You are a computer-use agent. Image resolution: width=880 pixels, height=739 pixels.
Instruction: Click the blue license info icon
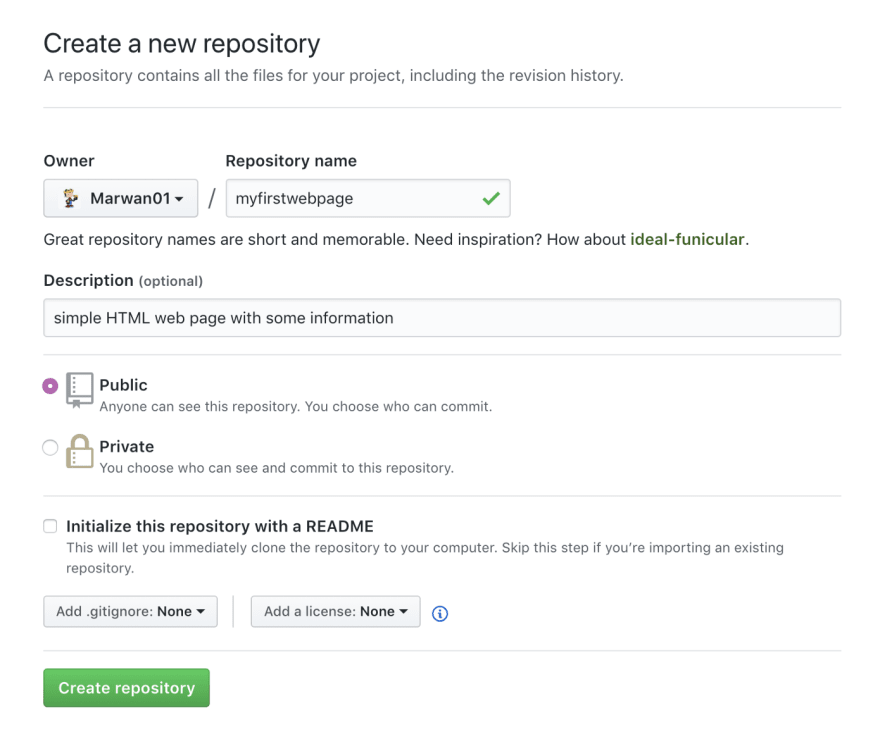coord(440,613)
